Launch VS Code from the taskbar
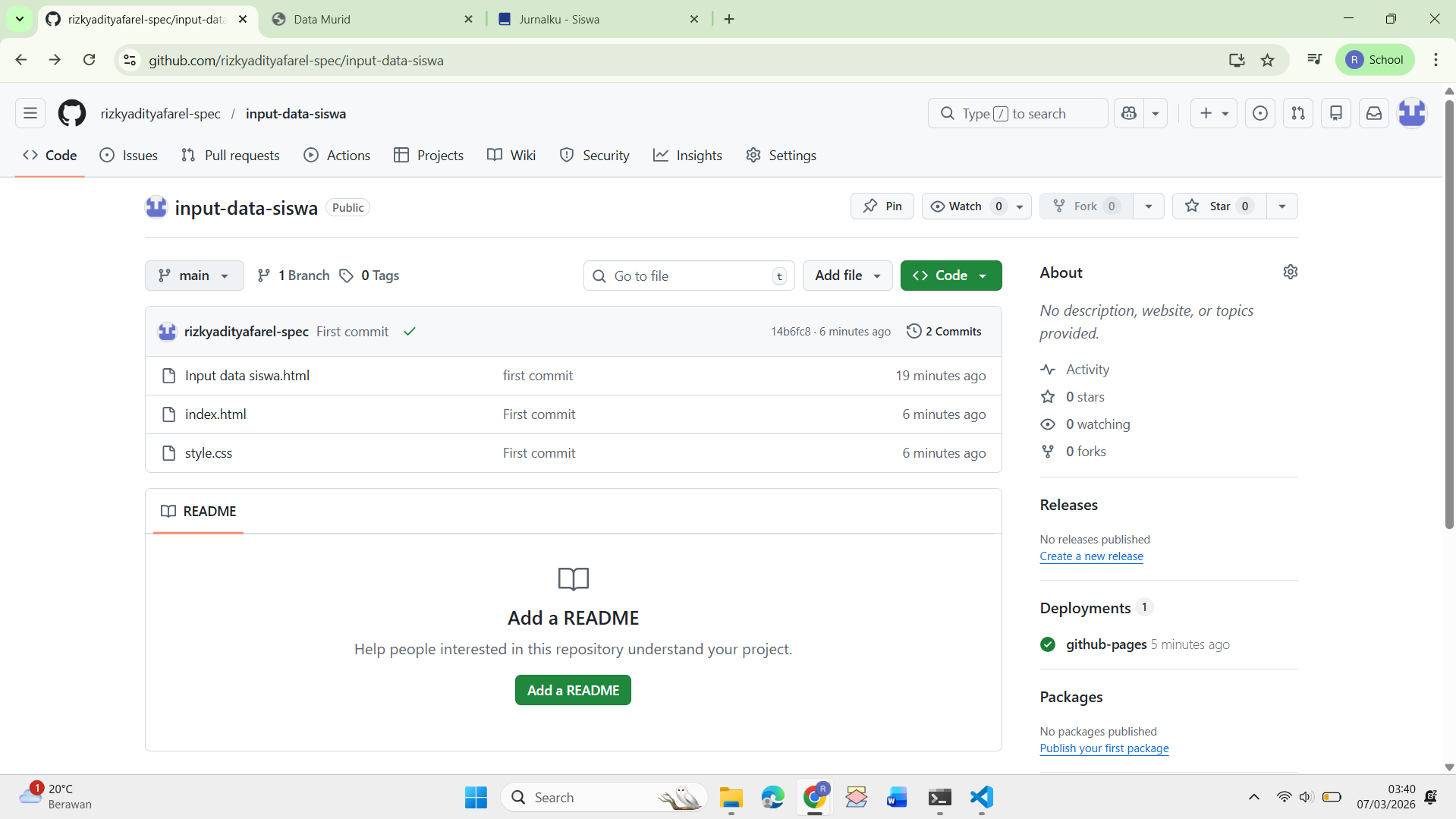 (x=981, y=797)
